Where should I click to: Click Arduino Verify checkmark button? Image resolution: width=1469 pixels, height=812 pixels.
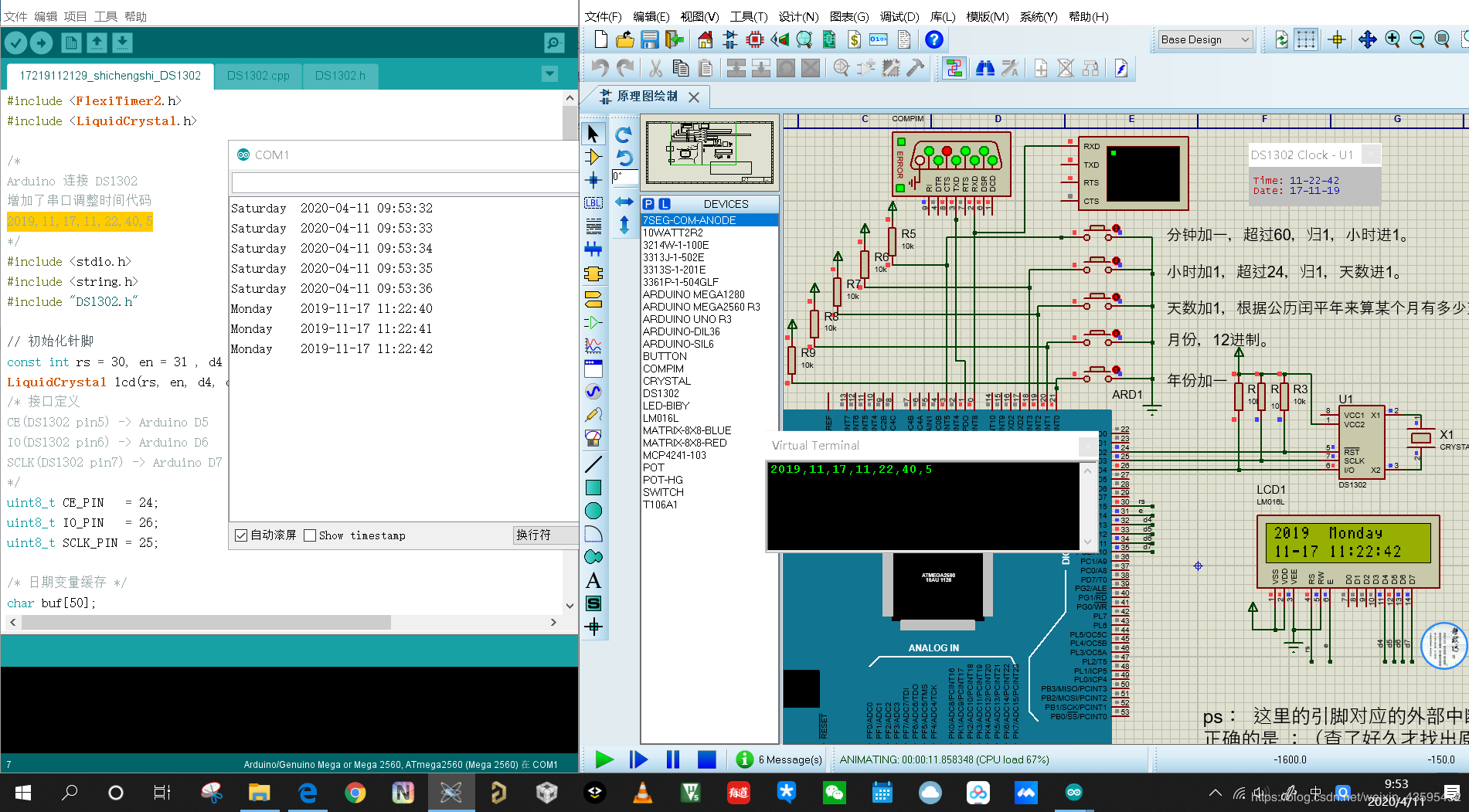(16, 43)
